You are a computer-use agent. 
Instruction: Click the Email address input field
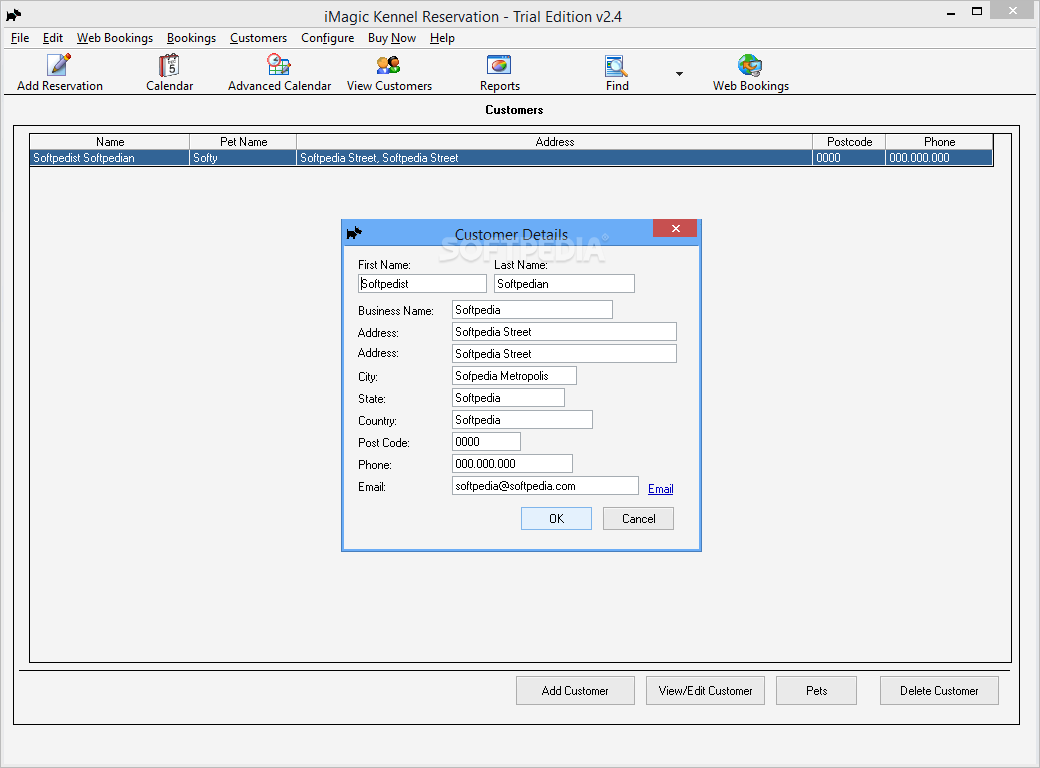tap(546, 485)
